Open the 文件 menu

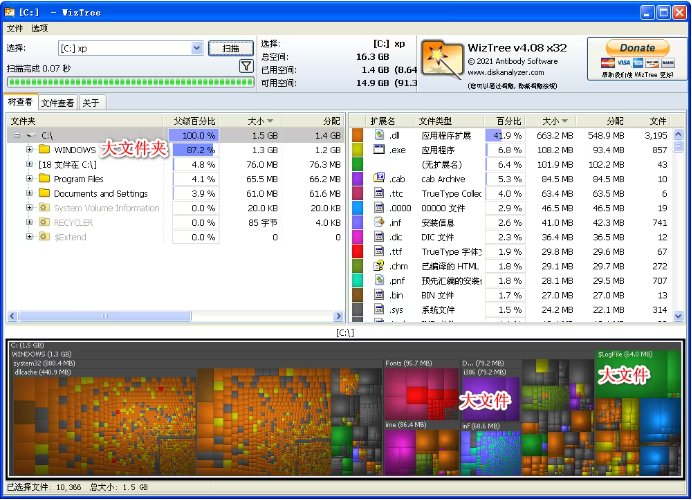click(x=15, y=28)
